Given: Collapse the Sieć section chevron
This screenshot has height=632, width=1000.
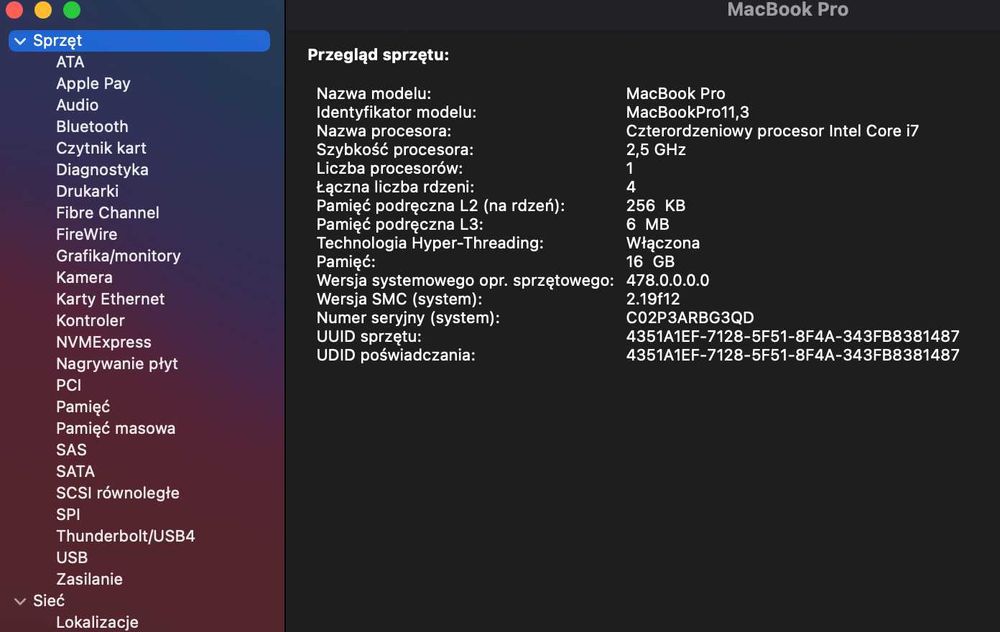Looking at the screenshot, I should 20,601.
